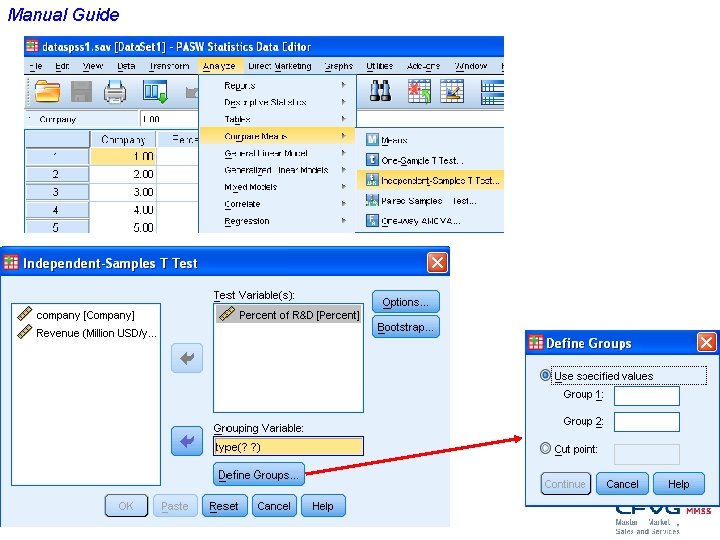The image size is (720, 540).
Task: Click ruler icon beside Percent of R&D
Action: pyautogui.click(x=227, y=314)
